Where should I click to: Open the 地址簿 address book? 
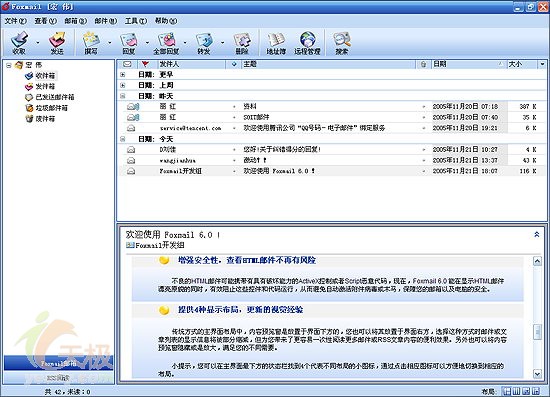pos(276,43)
